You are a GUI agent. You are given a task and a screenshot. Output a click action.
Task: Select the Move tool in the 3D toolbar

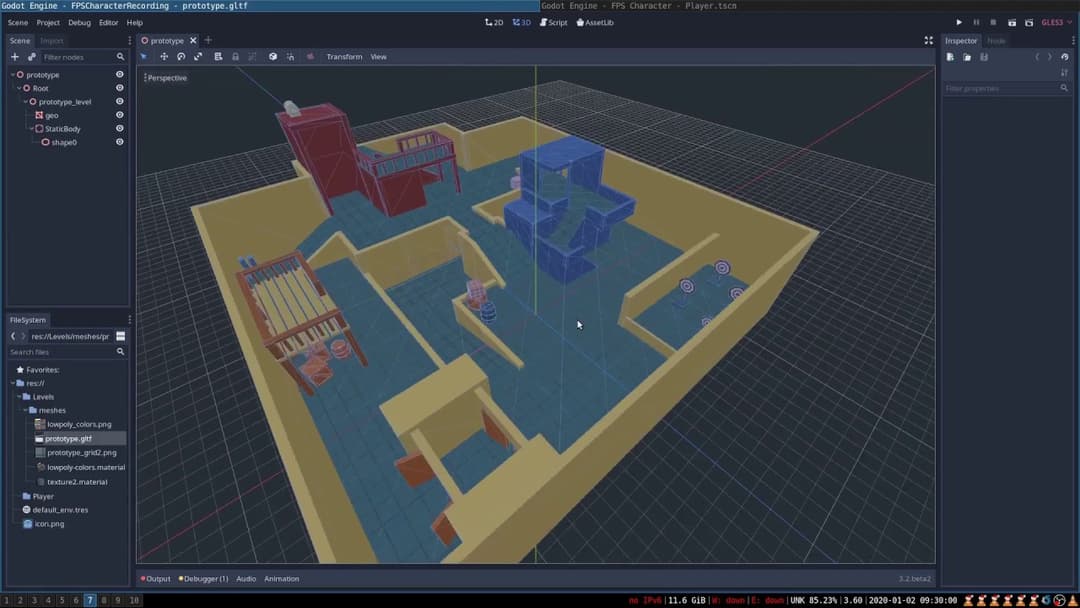pos(164,56)
